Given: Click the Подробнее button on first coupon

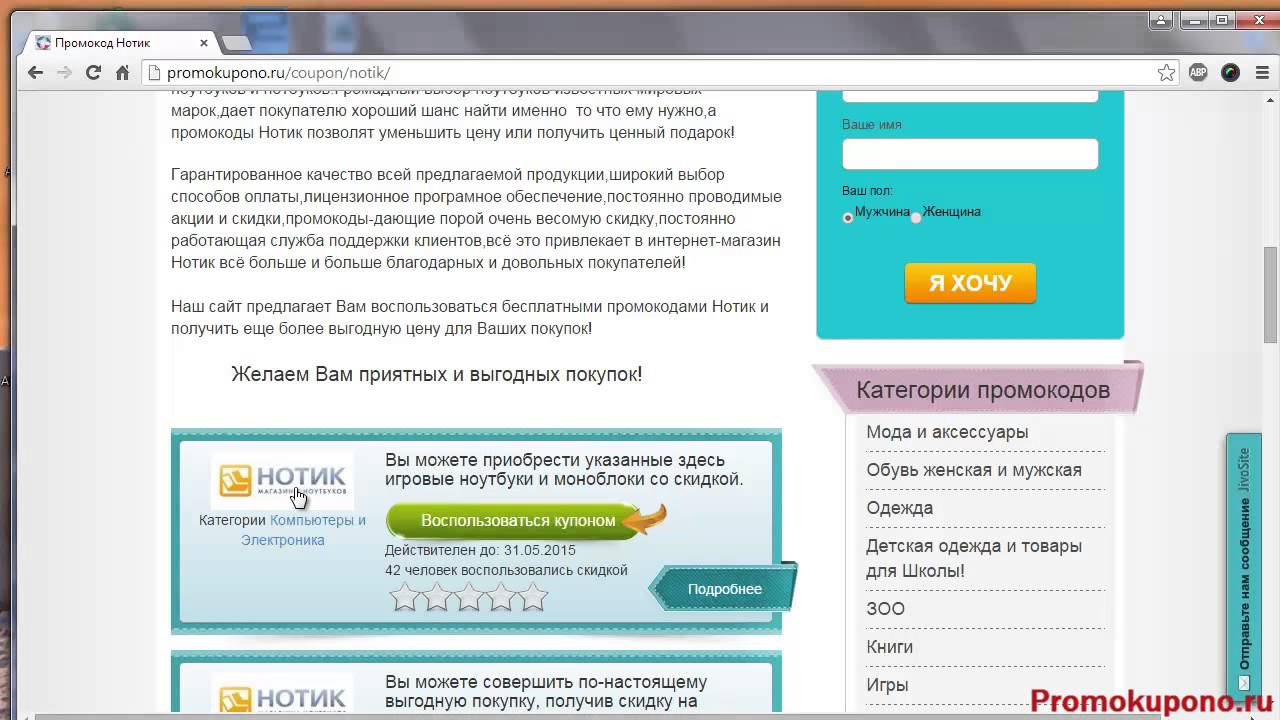Looking at the screenshot, I should (724, 589).
